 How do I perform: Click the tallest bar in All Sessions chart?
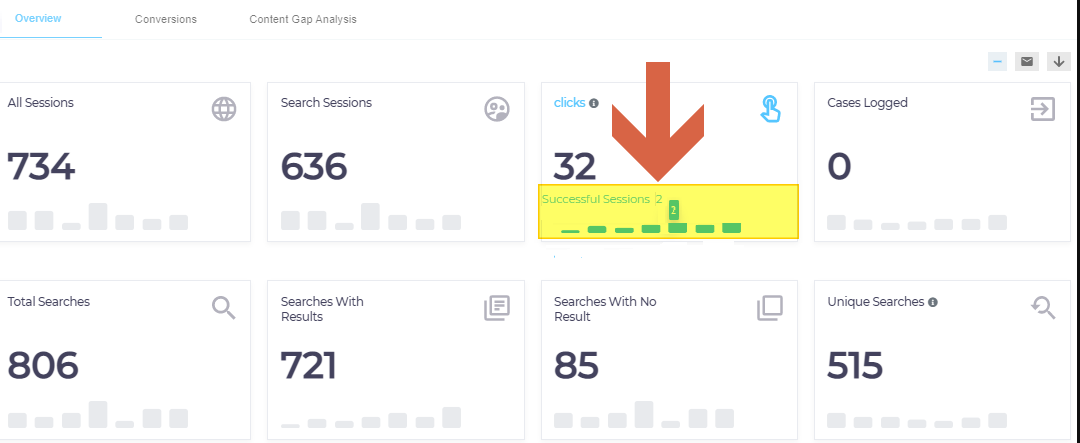pos(98,216)
